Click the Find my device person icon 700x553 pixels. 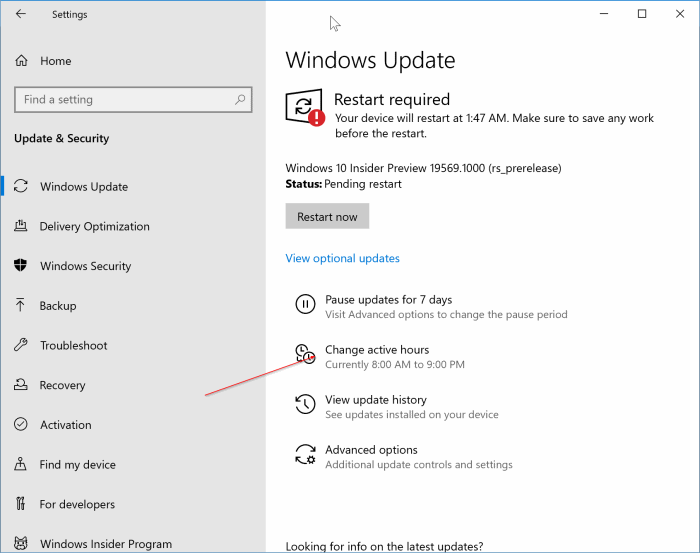(x=21, y=464)
